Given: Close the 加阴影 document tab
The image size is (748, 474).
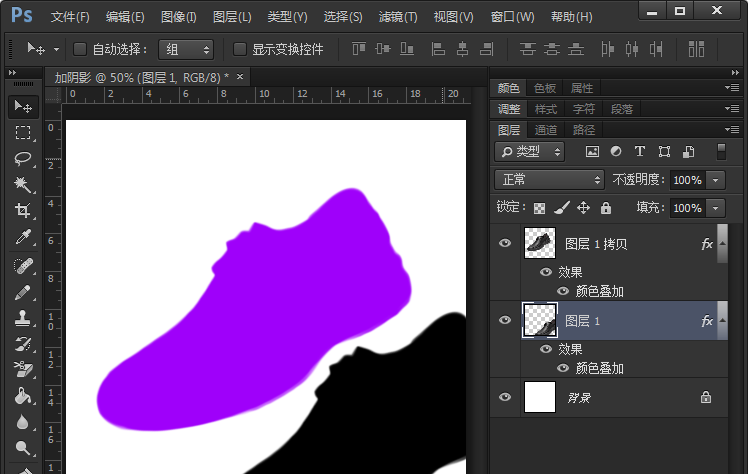Looking at the screenshot, I should click(240, 77).
